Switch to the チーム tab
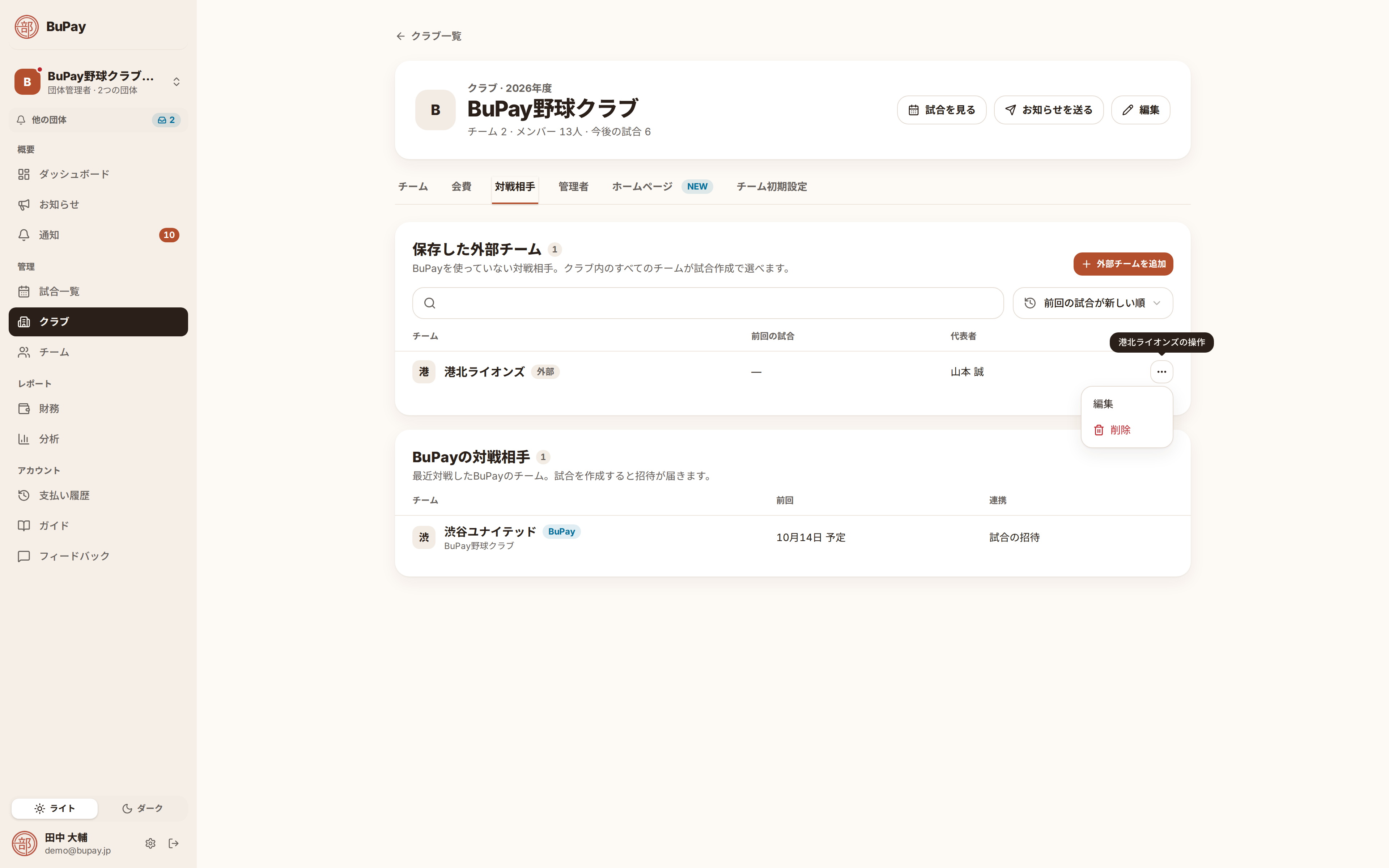Screen dimensions: 1389x868 pos(413,187)
